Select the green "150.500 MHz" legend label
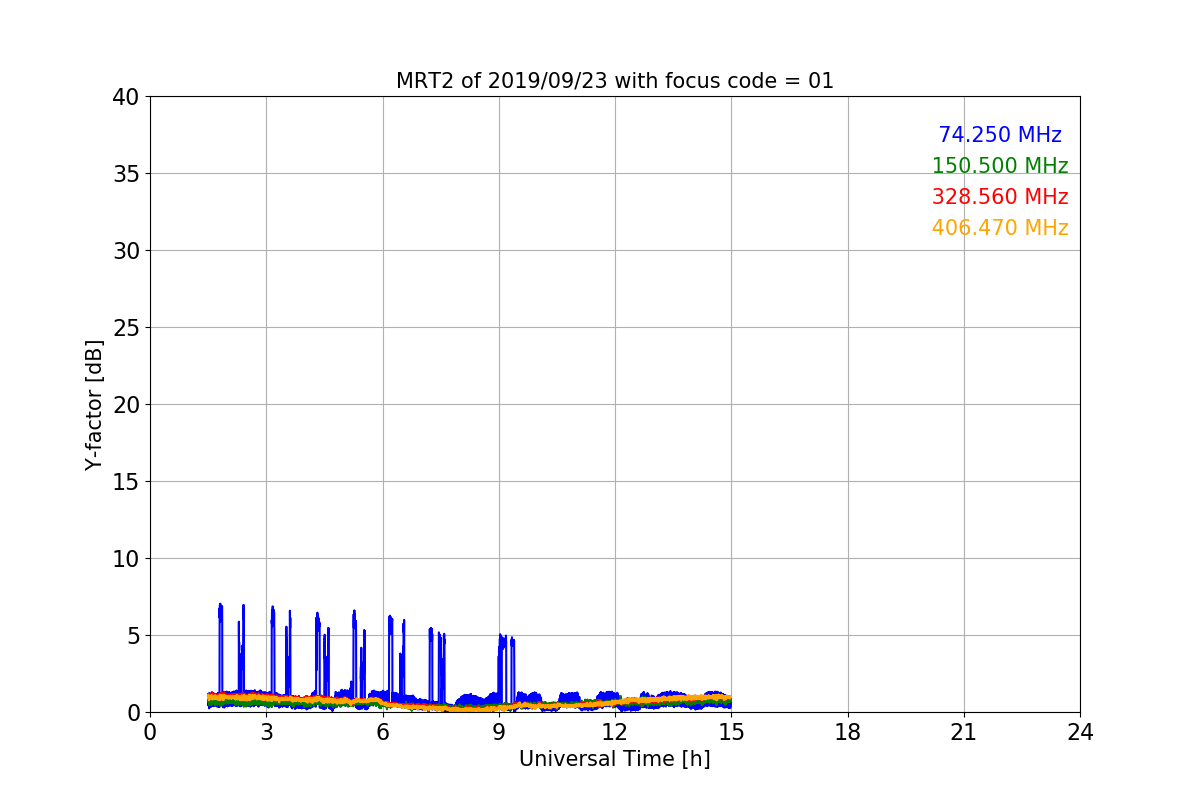The width and height of the screenshot is (1200, 800). tap(1000, 166)
